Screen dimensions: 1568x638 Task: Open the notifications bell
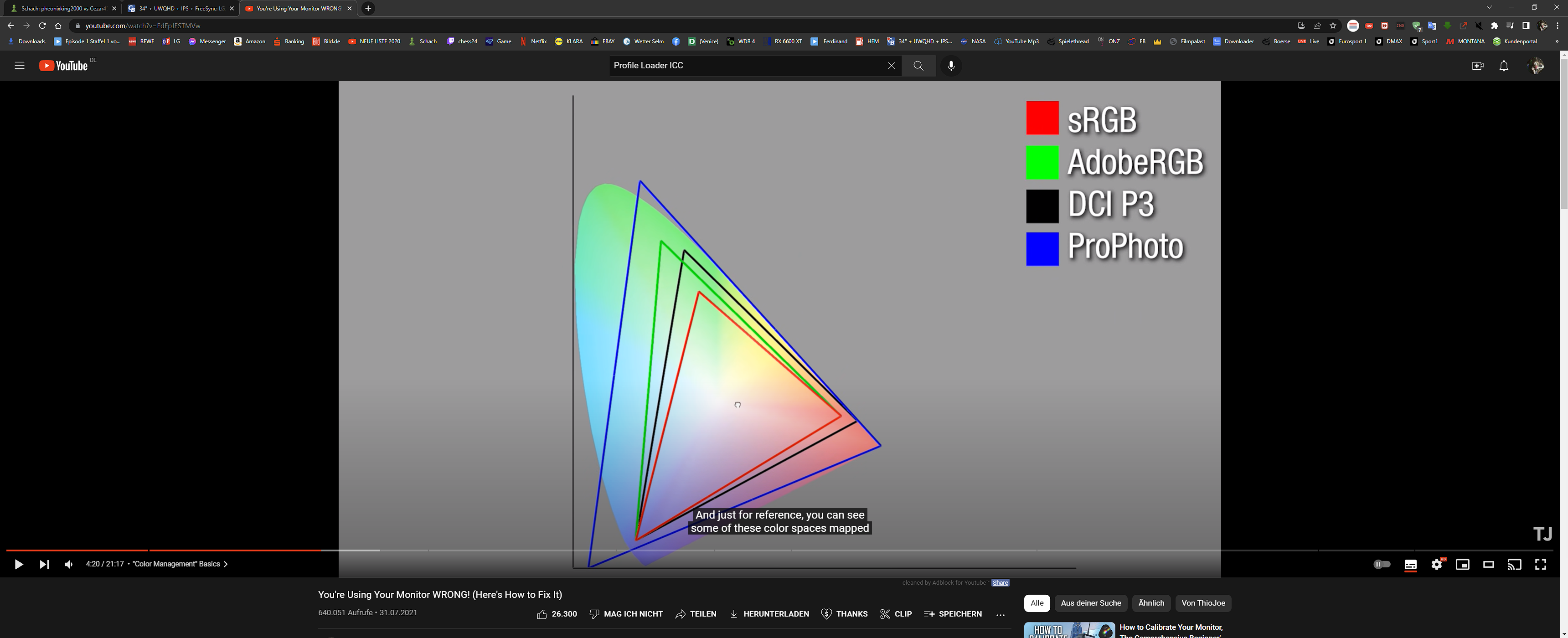[x=1503, y=66]
